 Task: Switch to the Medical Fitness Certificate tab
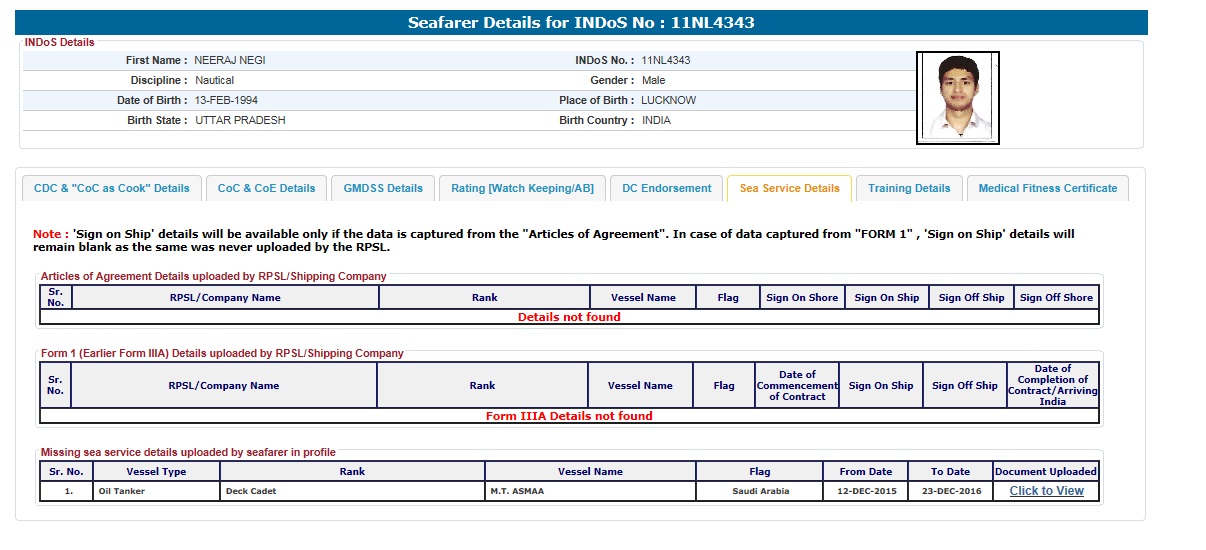[x=1047, y=188]
